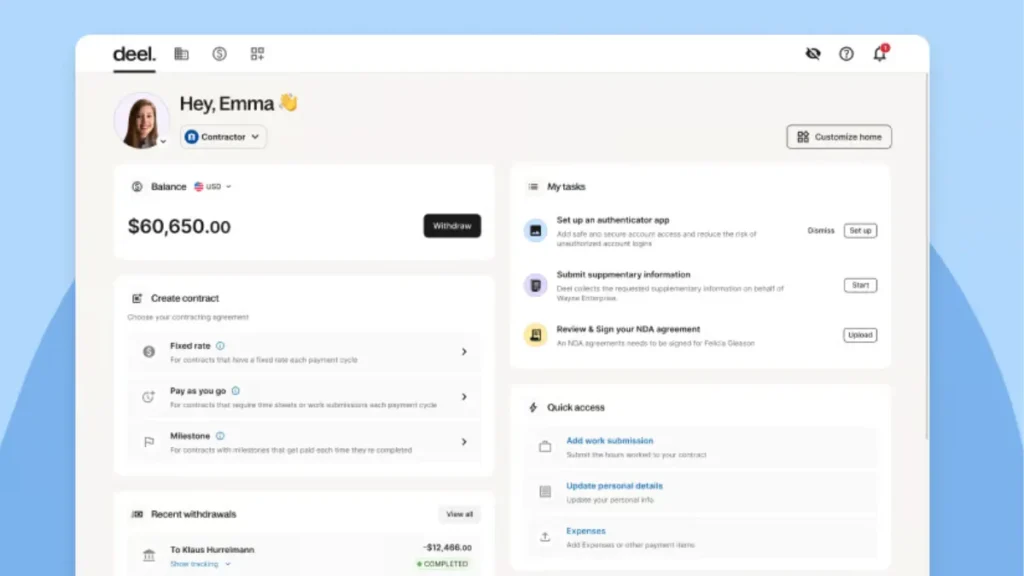The image size is (1024, 576).
Task: Open the help question mark icon
Action: [x=846, y=54]
